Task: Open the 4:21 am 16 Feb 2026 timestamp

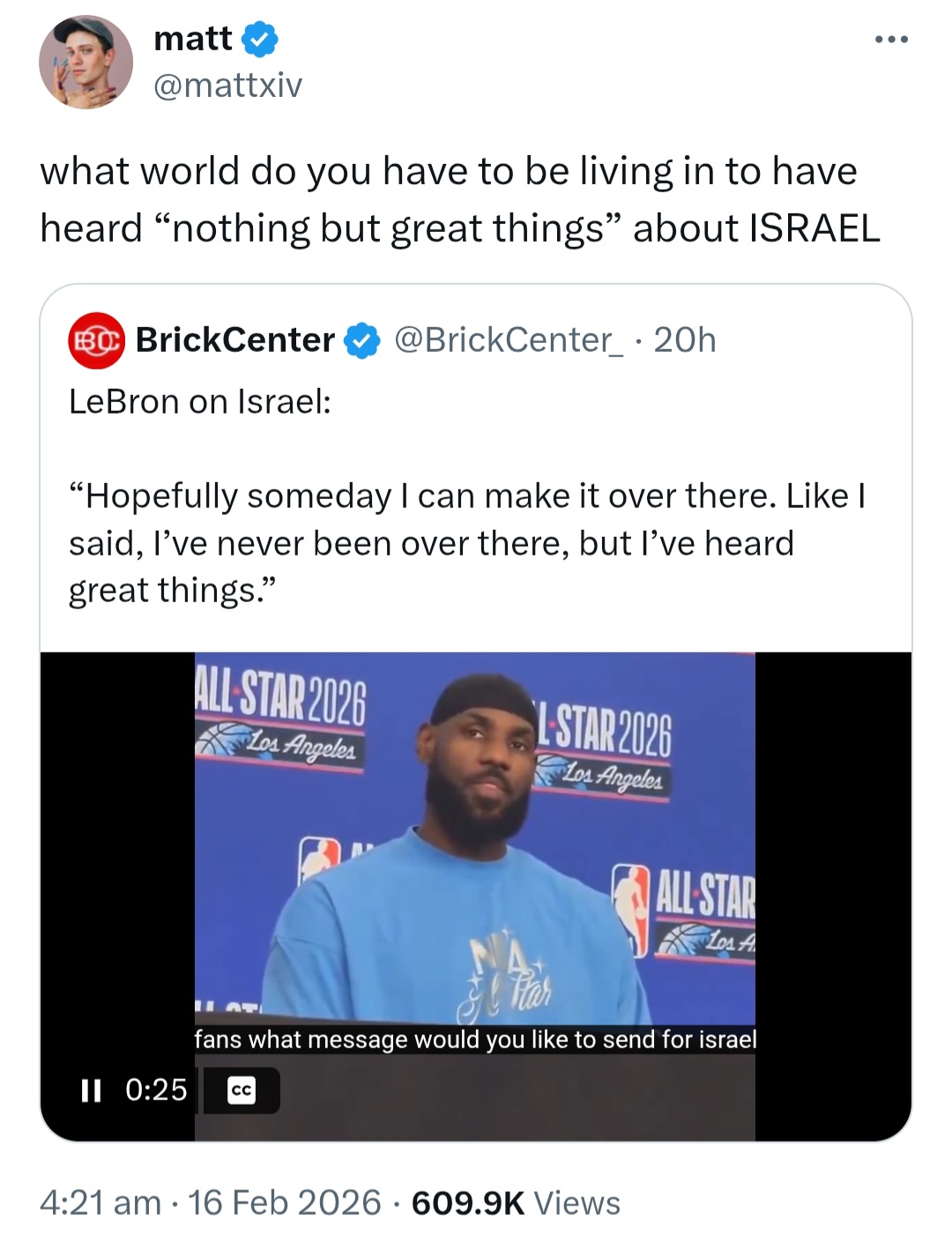Action: [x=210, y=1203]
